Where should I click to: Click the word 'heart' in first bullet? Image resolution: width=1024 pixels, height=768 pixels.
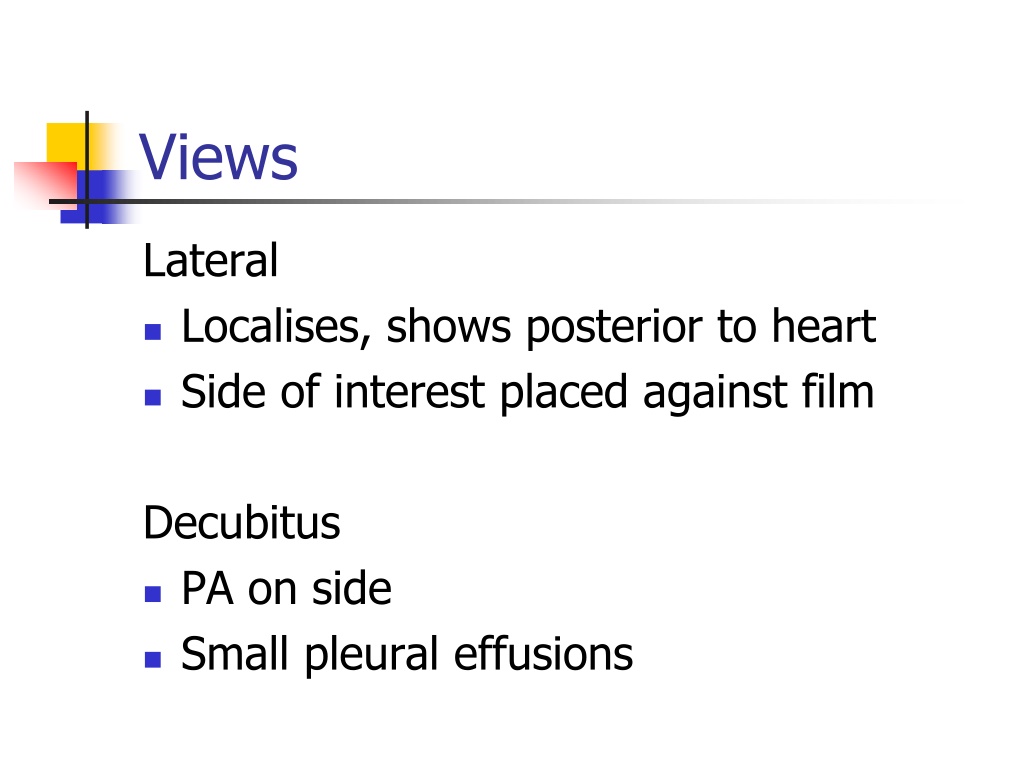coord(824,326)
